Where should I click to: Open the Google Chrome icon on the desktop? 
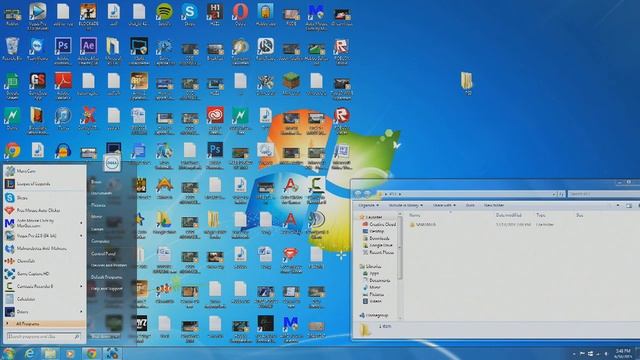pos(12,150)
